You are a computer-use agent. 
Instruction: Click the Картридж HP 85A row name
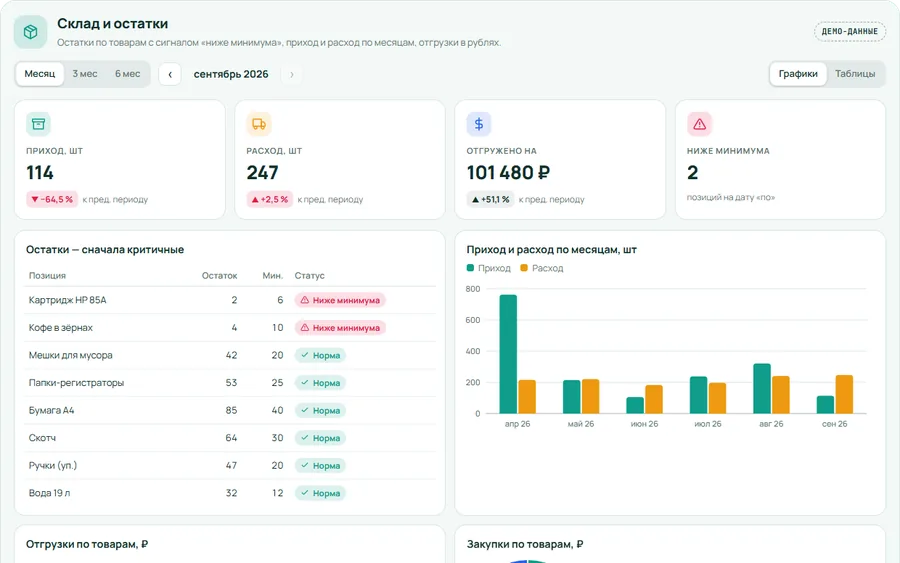(x=67, y=300)
